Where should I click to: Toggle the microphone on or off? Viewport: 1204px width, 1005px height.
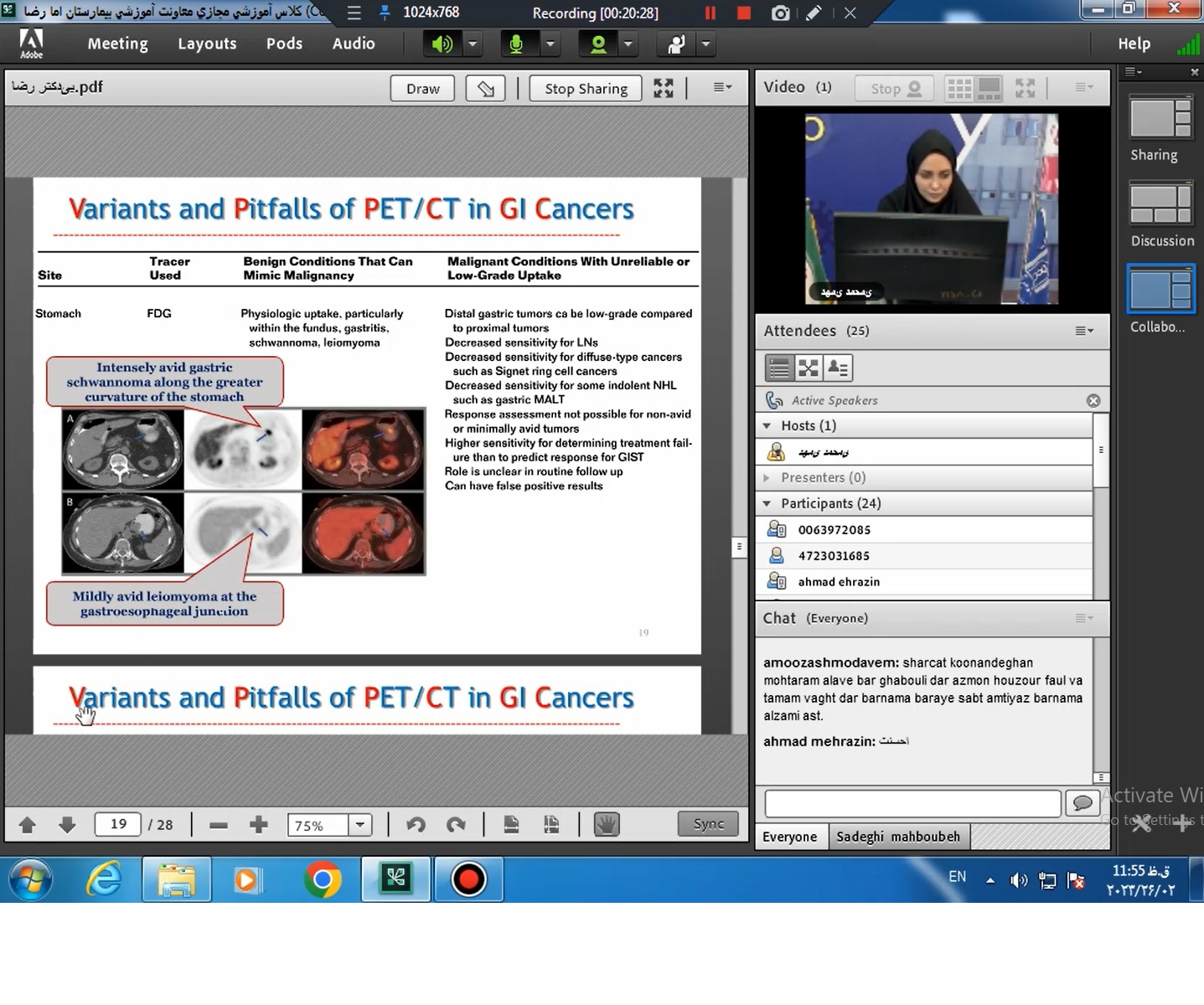pos(517,44)
